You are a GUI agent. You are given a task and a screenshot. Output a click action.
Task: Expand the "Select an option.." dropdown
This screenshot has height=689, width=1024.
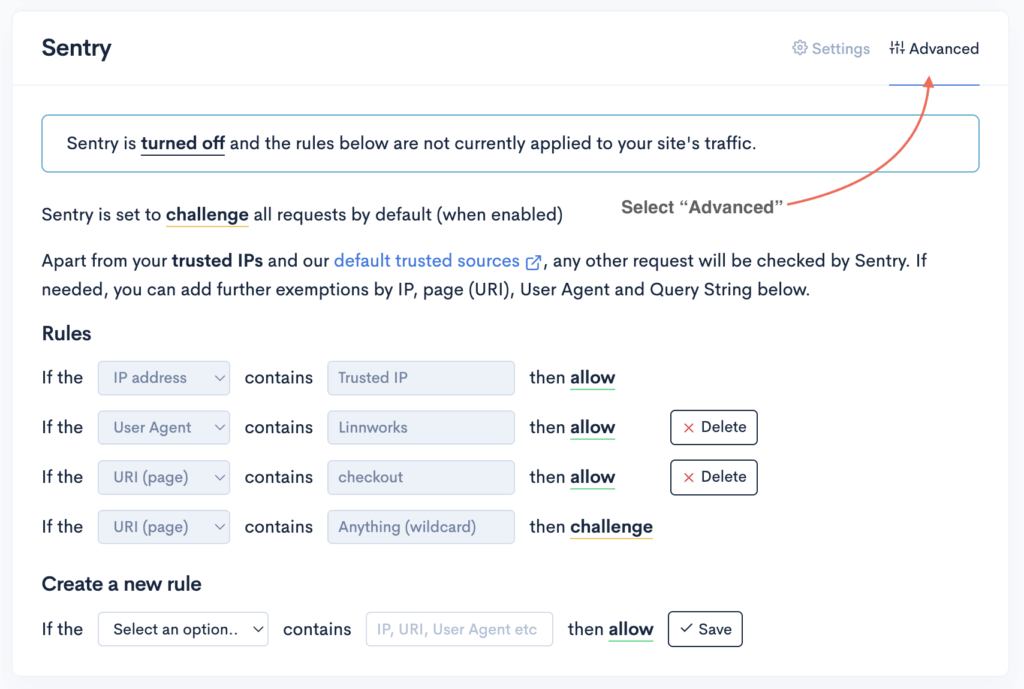[x=183, y=630]
